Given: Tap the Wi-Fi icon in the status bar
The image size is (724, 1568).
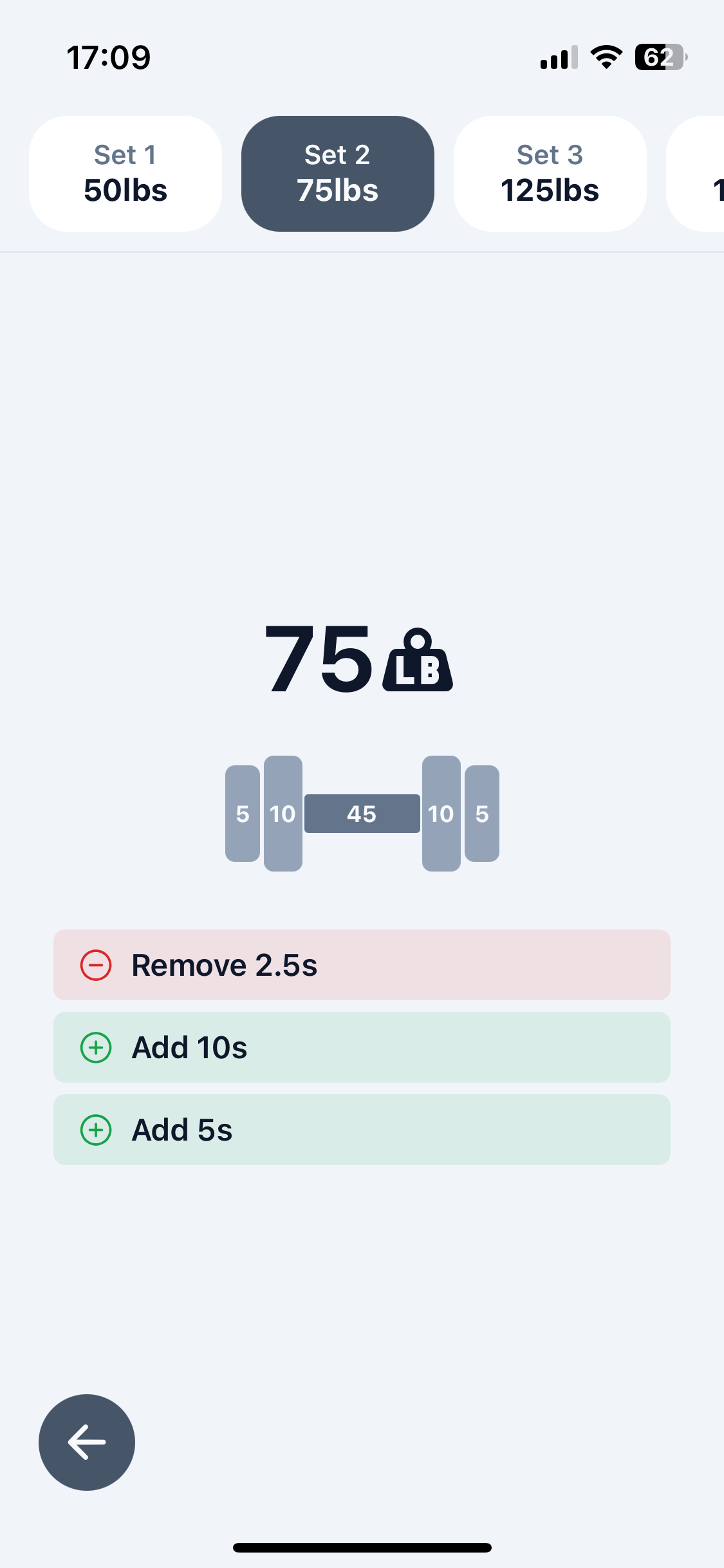Looking at the screenshot, I should [606, 57].
